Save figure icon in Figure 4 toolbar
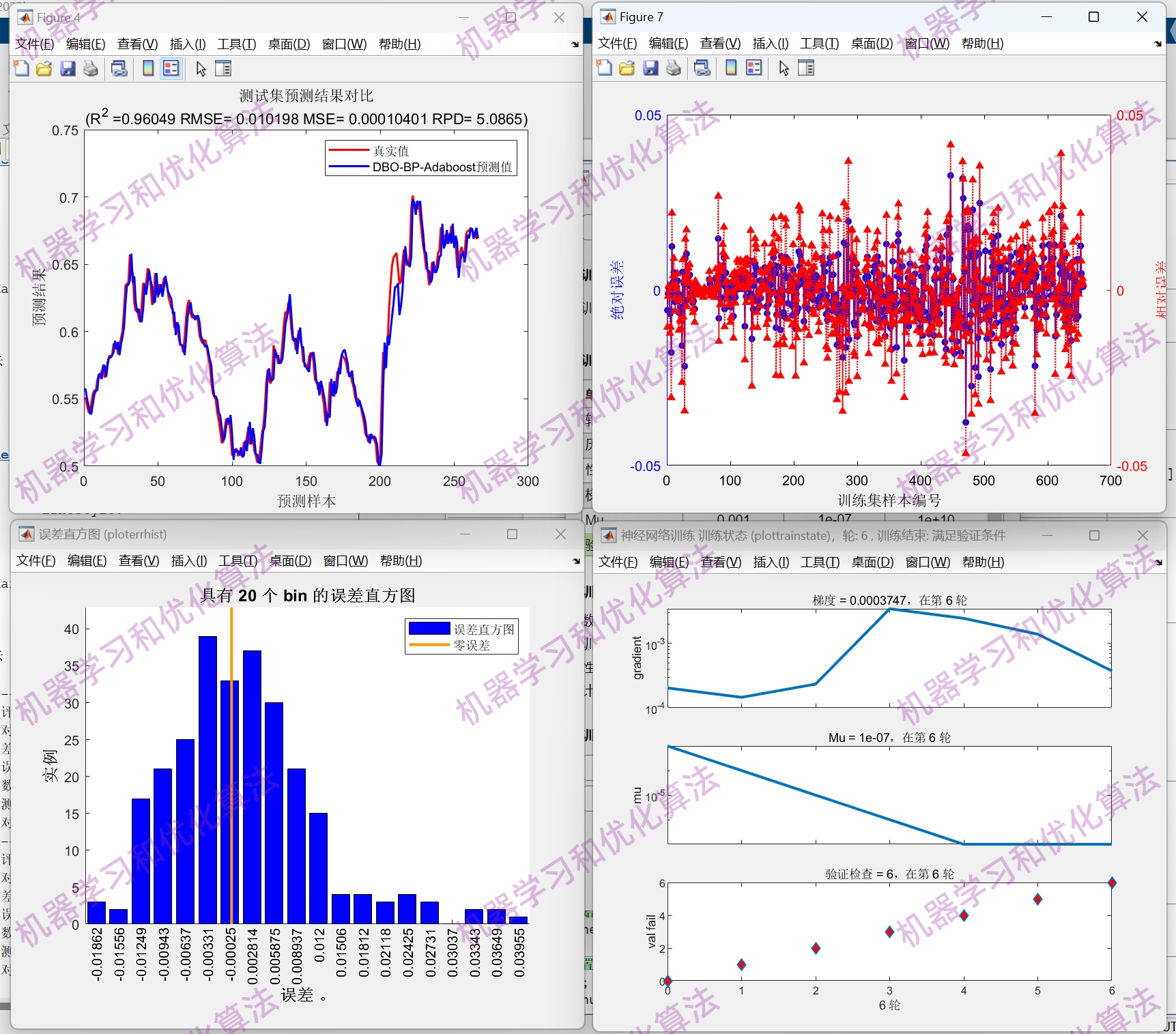 [x=68, y=68]
